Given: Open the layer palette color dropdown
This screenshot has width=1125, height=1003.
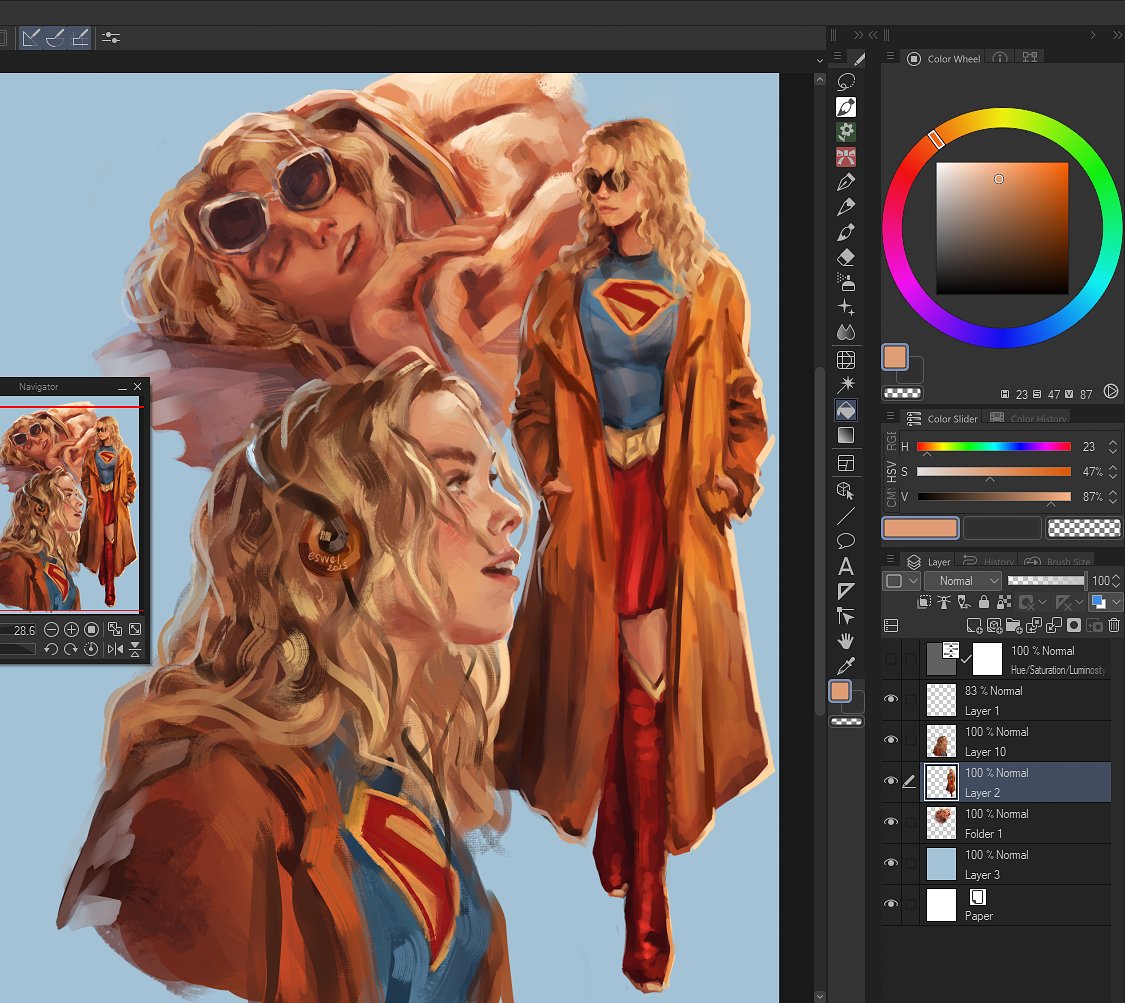Looking at the screenshot, I should click(x=901, y=580).
